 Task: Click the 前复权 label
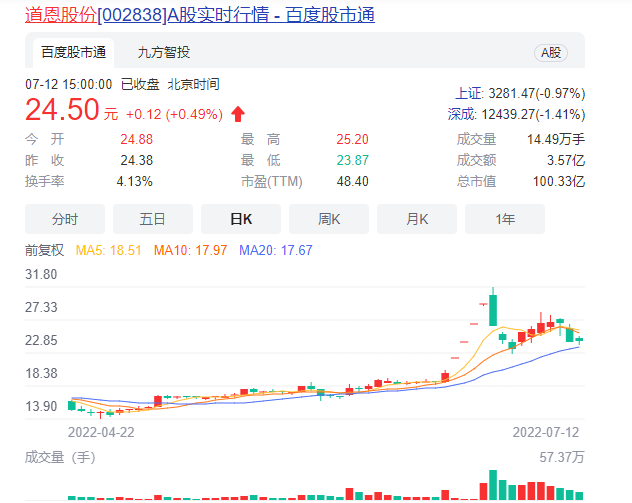click(x=44, y=250)
